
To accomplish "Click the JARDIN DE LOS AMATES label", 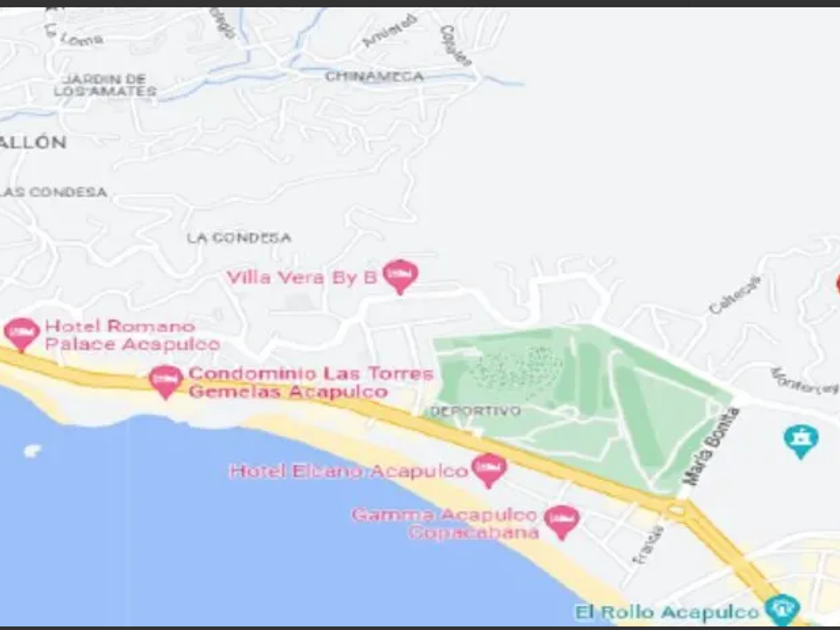I will tap(105, 85).
